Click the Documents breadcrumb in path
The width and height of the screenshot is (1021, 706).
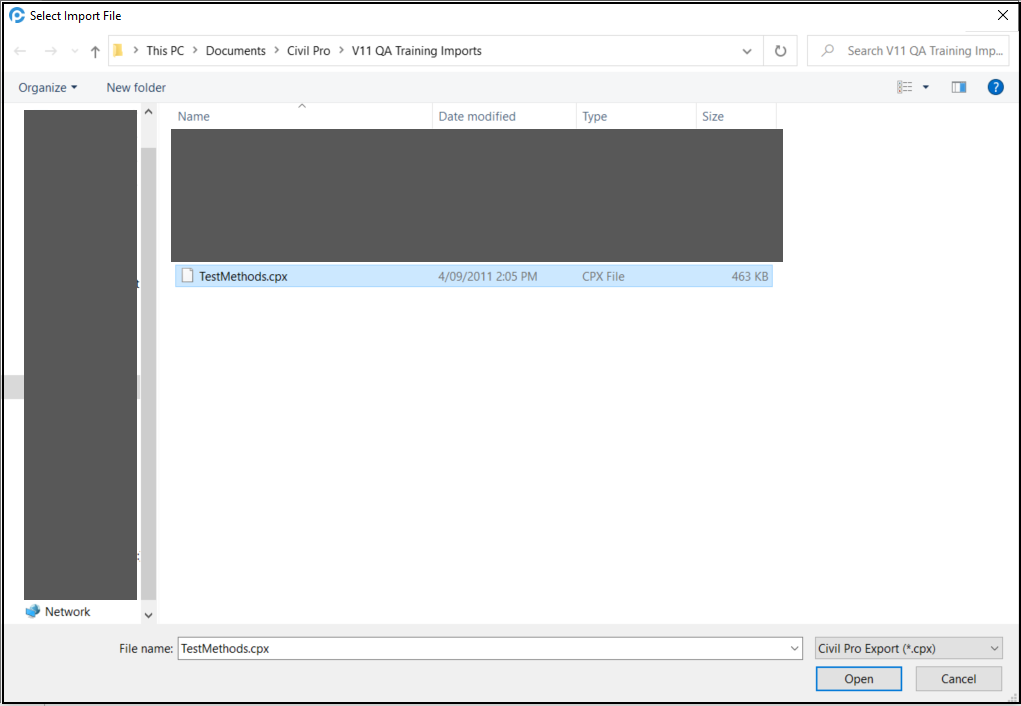tap(235, 51)
